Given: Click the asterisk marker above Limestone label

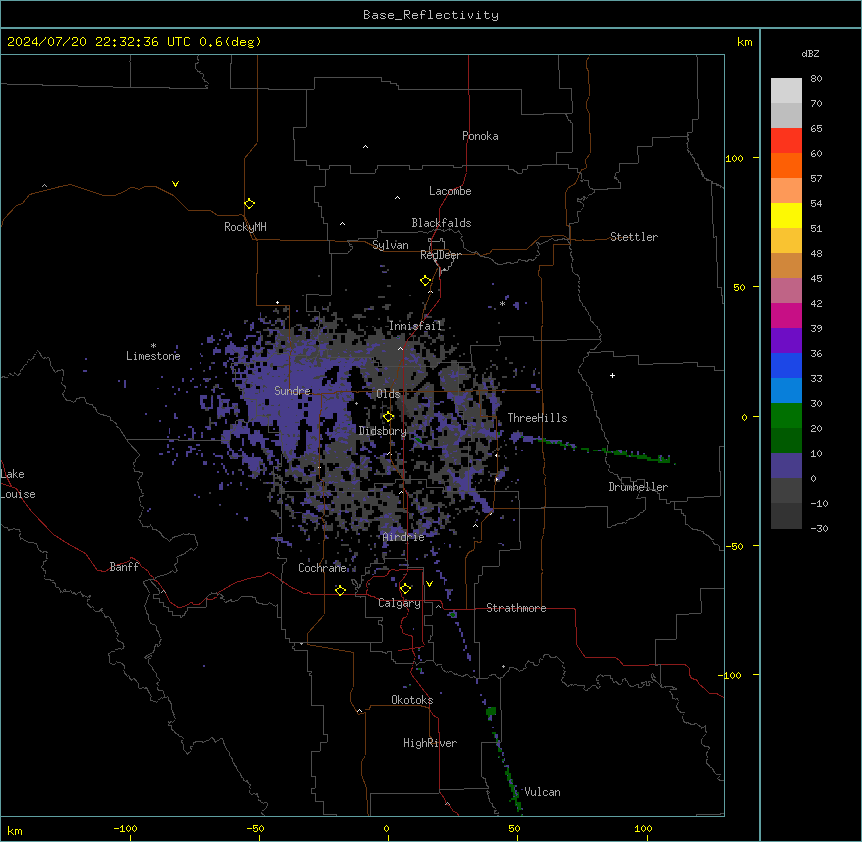Looking at the screenshot, I should [x=153, y=346].
